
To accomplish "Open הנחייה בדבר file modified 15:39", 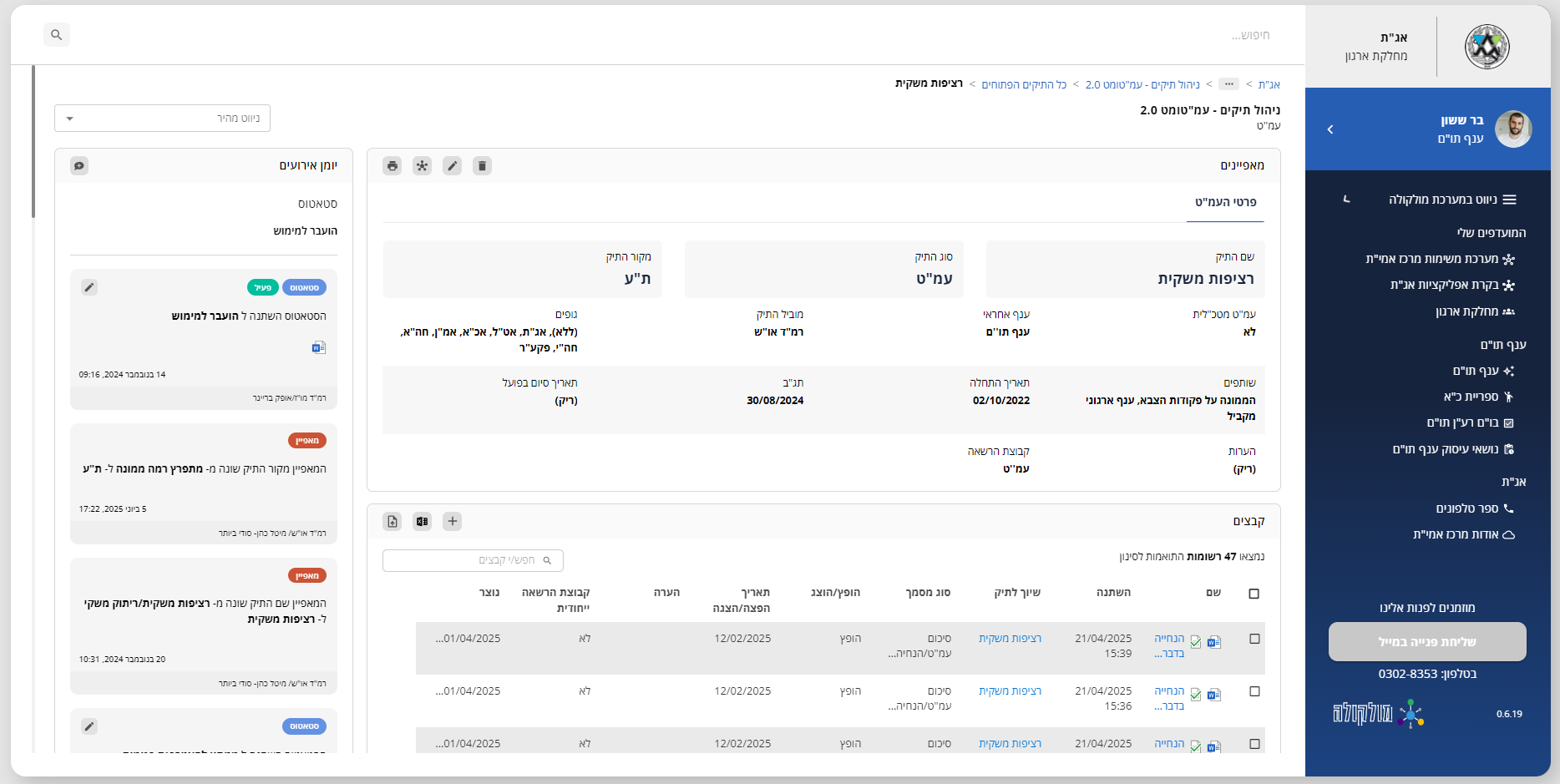I will pyautogui.click(x=1169, y=645).
